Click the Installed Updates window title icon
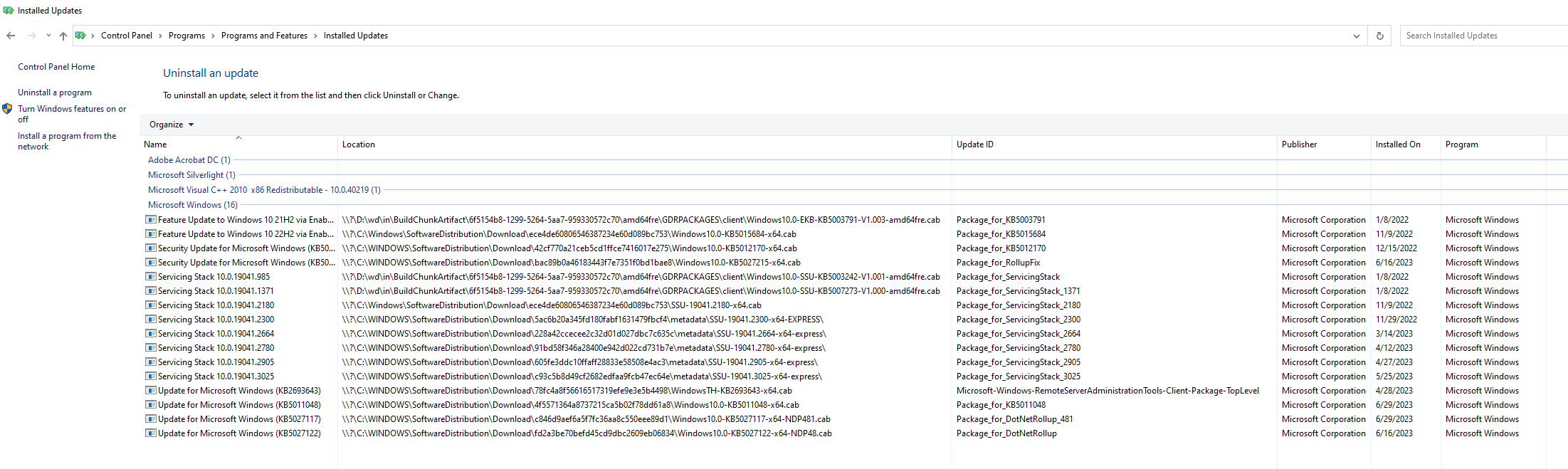 [9, 11]
